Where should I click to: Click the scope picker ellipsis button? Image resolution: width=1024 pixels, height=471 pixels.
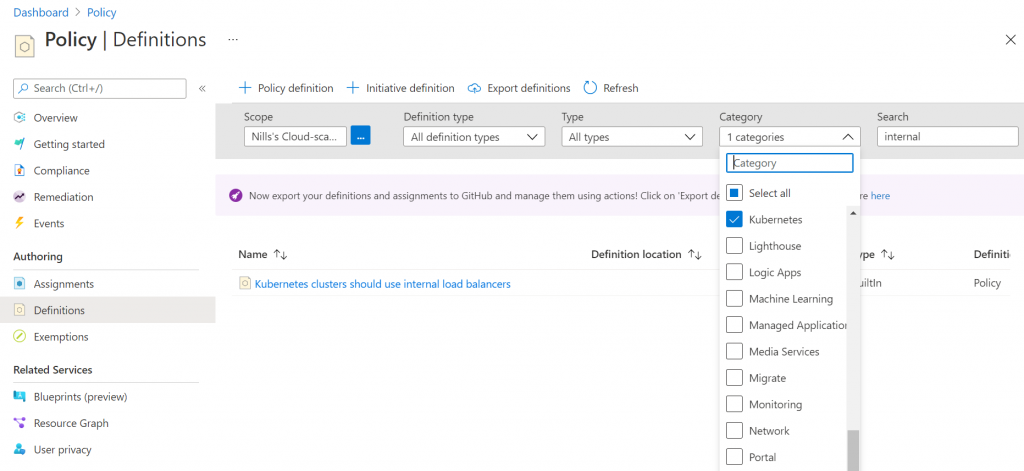coord(360,136)
